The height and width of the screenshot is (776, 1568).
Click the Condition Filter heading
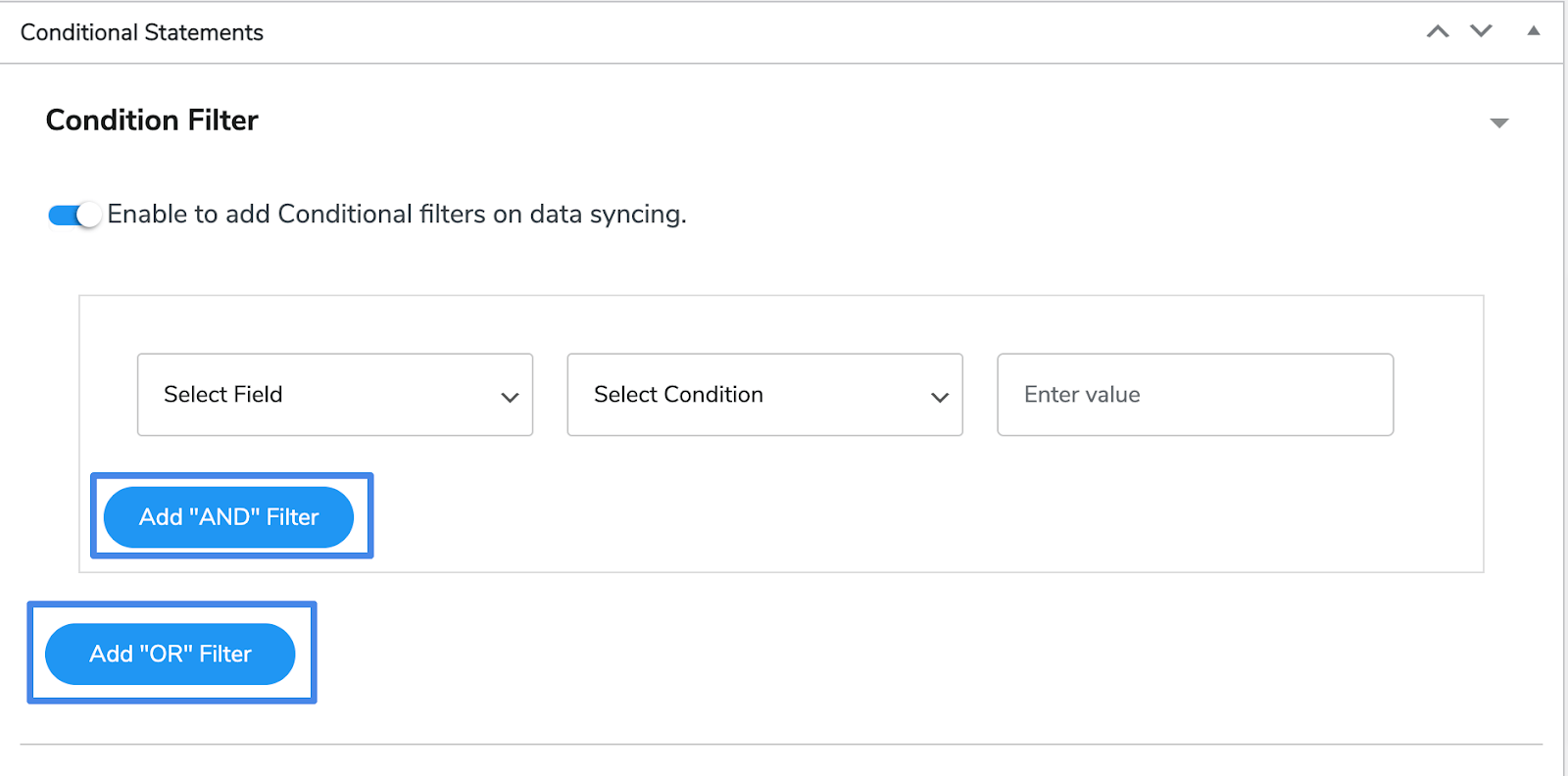click(x=151, y=120)
